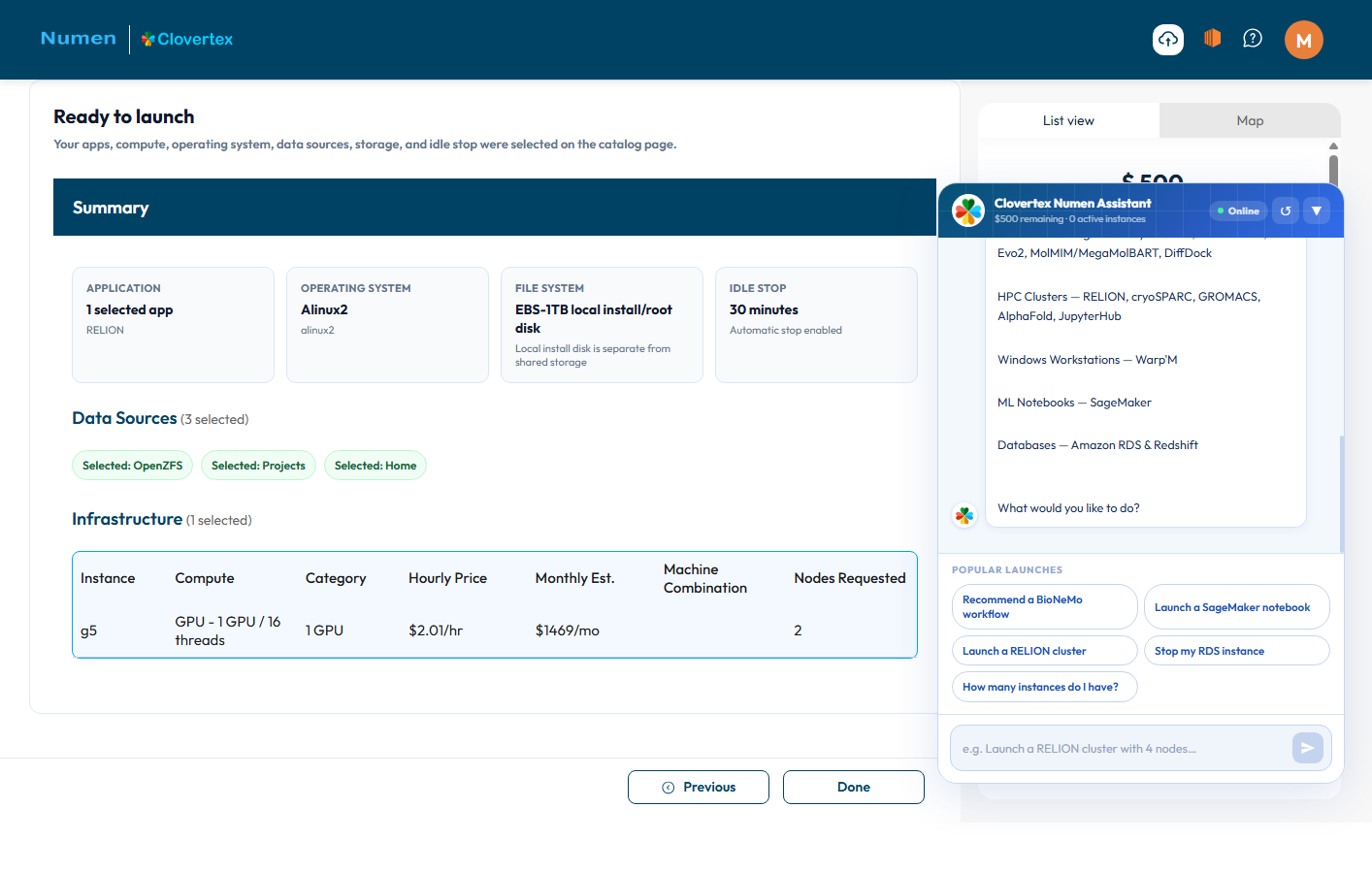
Task: Click the assistant chat scrollbar
Action: [x=1342, y=495]
